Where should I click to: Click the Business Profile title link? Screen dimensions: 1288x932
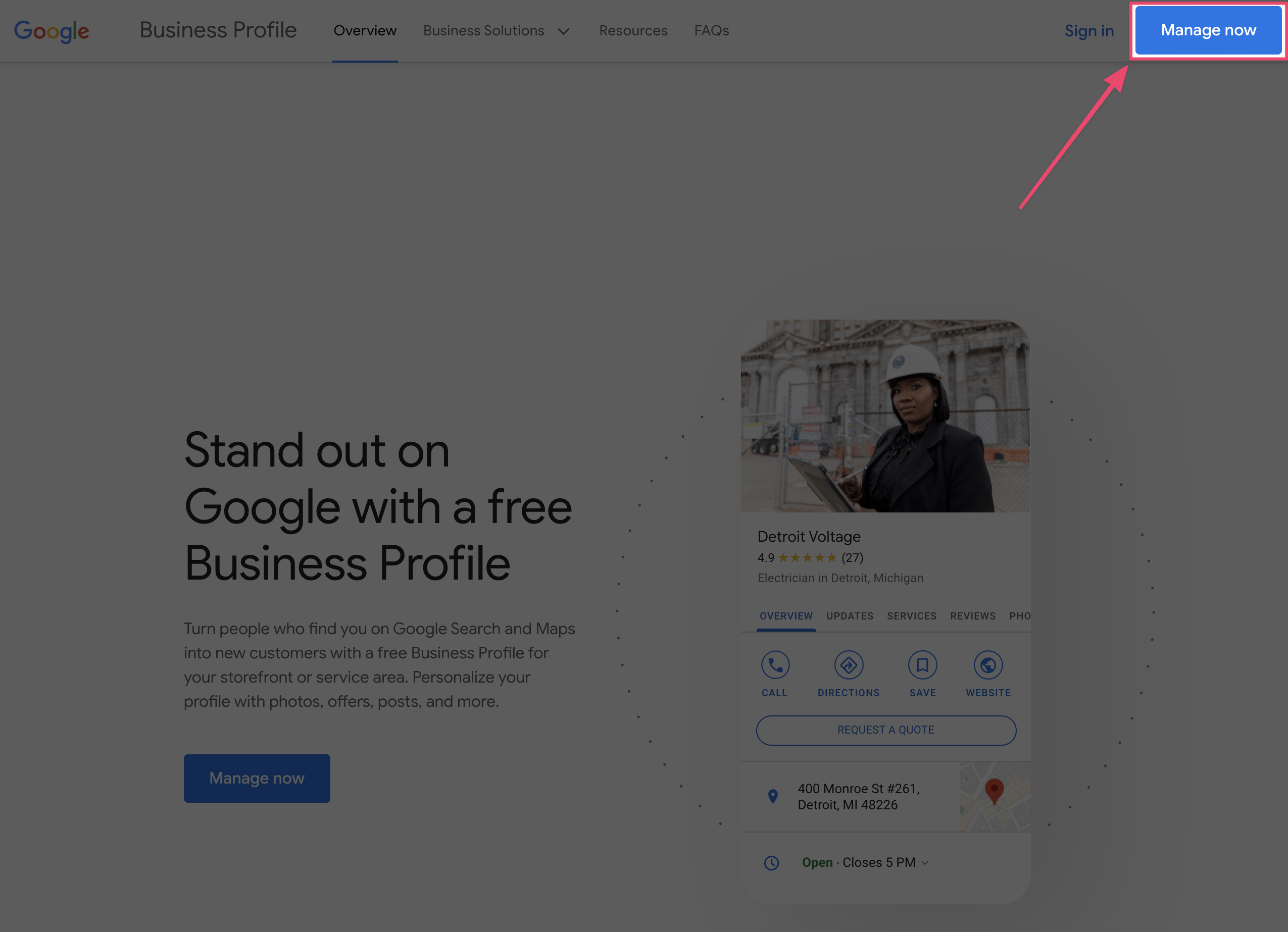[218, 30]
